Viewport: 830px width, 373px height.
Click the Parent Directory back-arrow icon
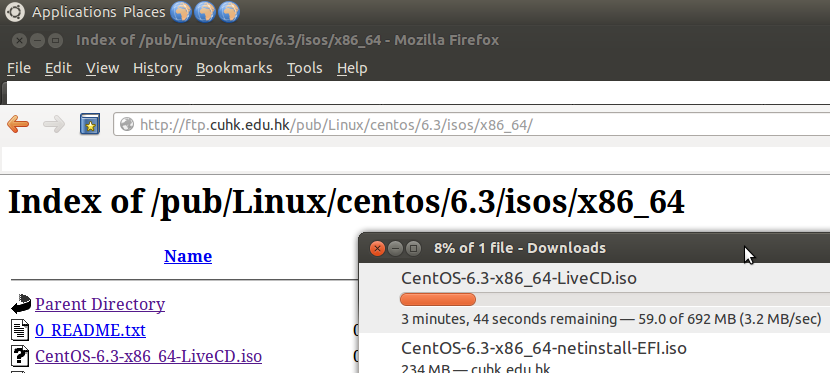21,304
